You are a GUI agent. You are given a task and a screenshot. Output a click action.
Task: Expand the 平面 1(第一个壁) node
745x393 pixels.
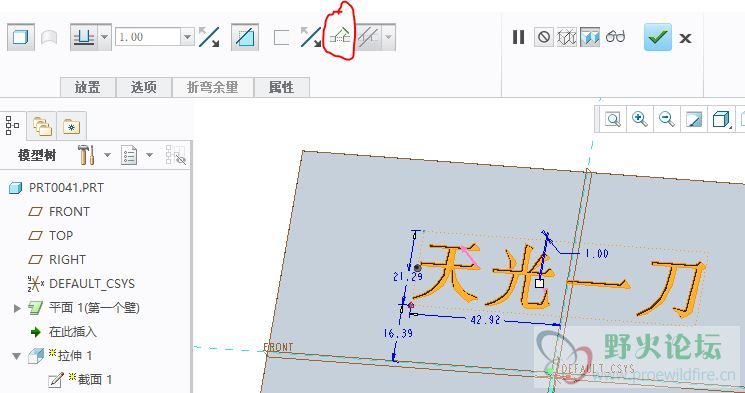click(17, 308)
